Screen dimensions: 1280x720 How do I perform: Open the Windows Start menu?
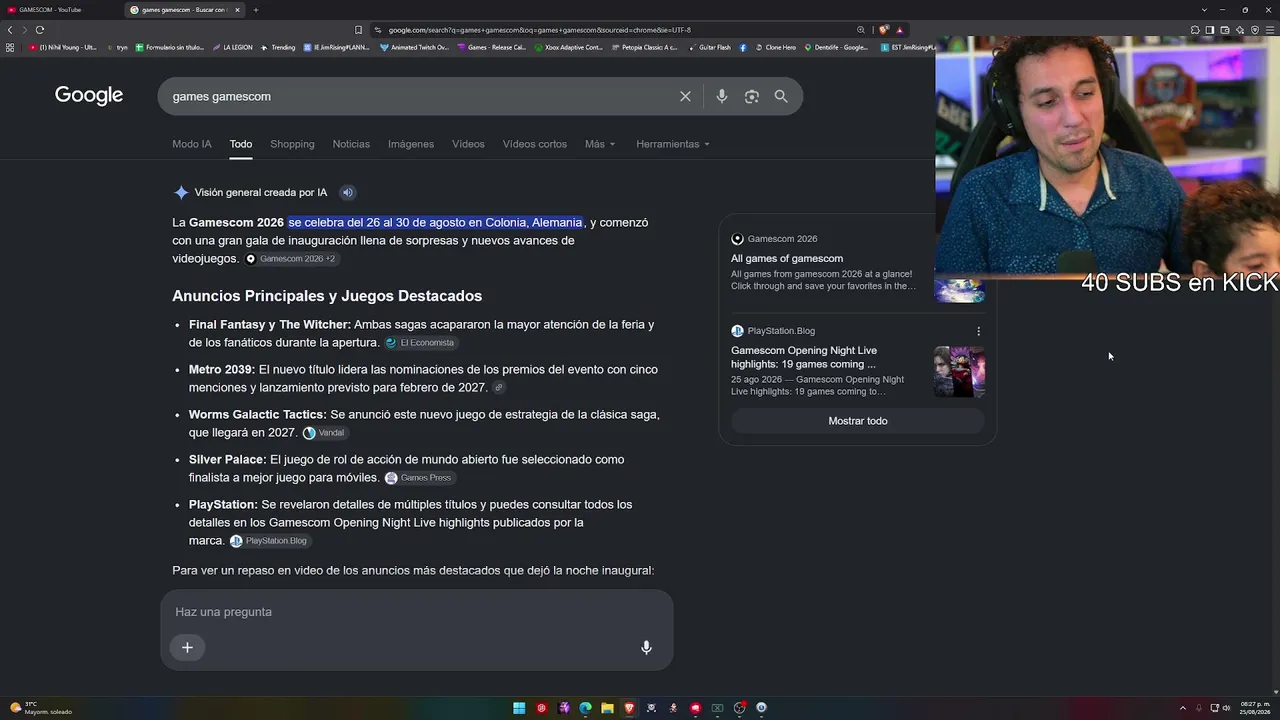pos(519,708)
